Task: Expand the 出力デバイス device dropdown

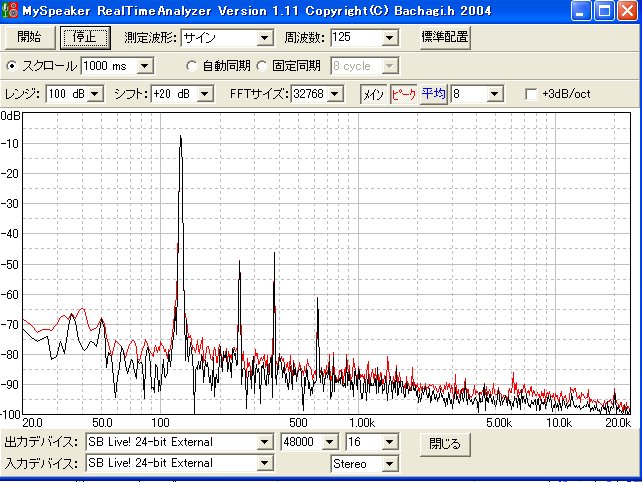Action: (264, 442)
